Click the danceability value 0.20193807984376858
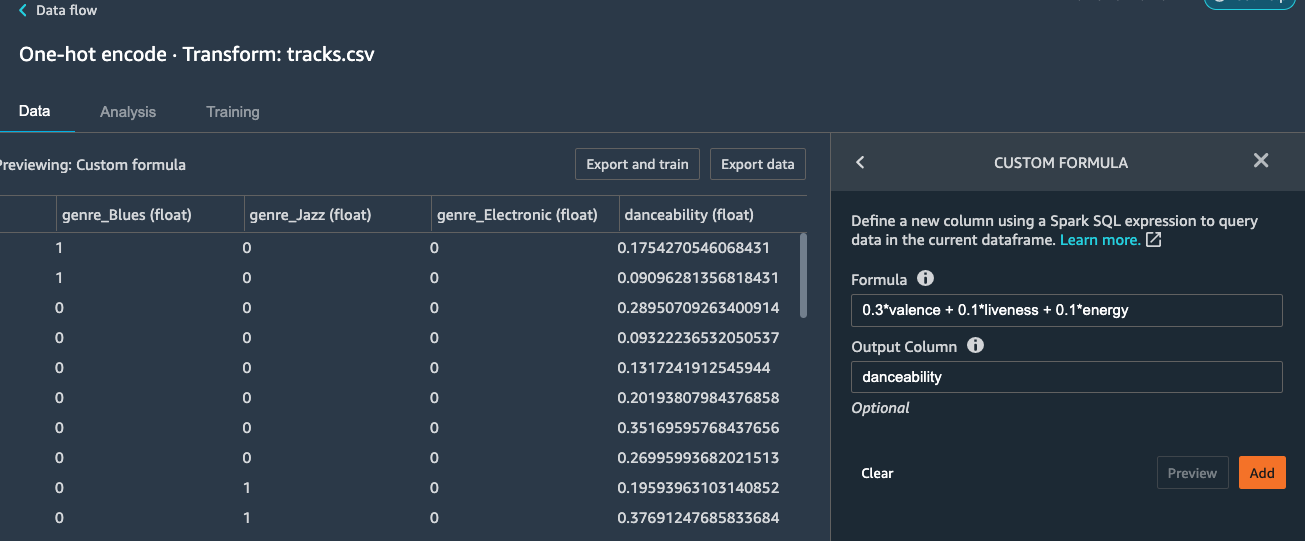Viewport: 1305px width, 541px height. 698,397
